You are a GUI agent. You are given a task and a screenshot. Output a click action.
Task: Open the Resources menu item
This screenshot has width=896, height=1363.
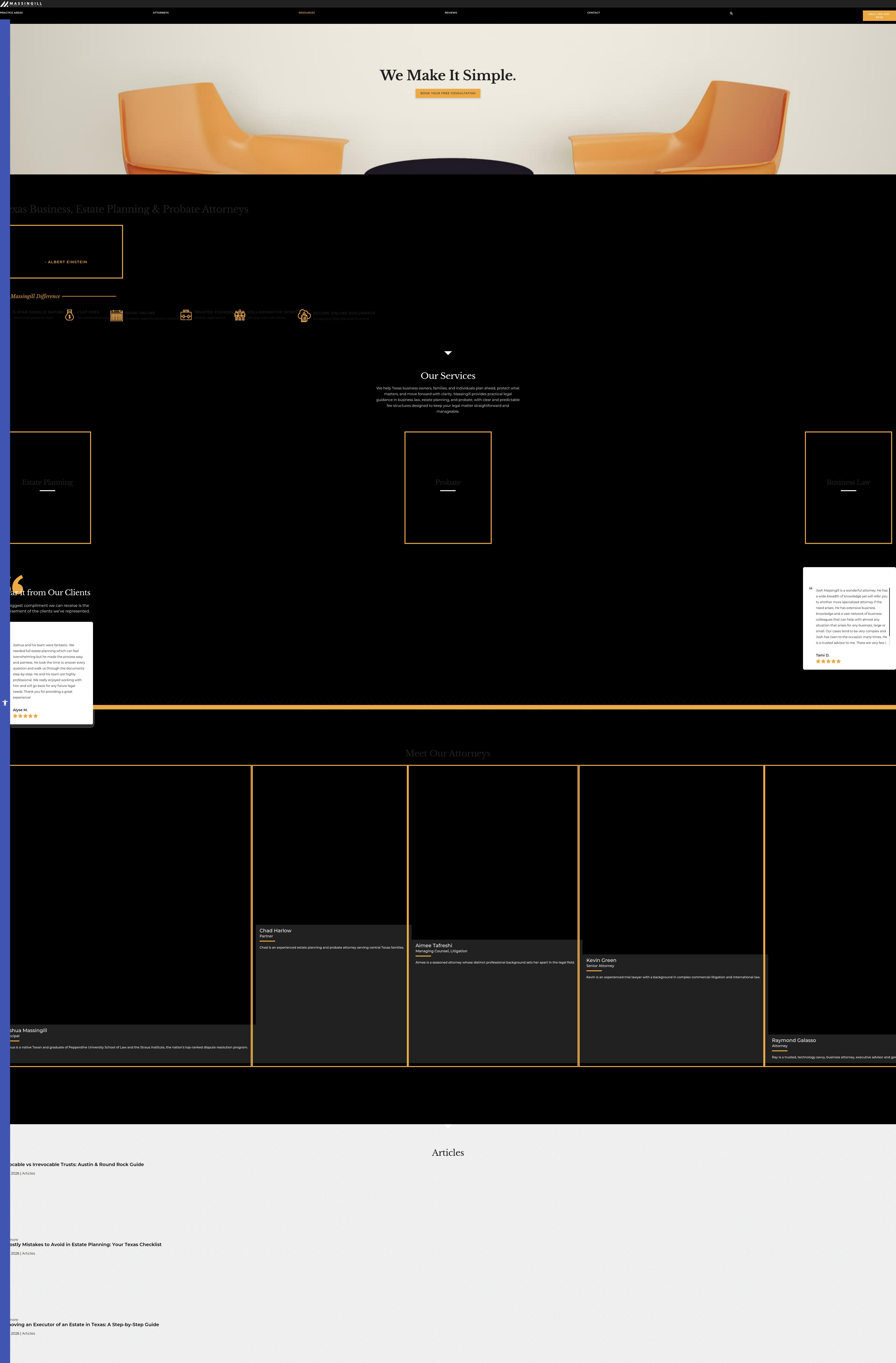click(x=307, y=13)
